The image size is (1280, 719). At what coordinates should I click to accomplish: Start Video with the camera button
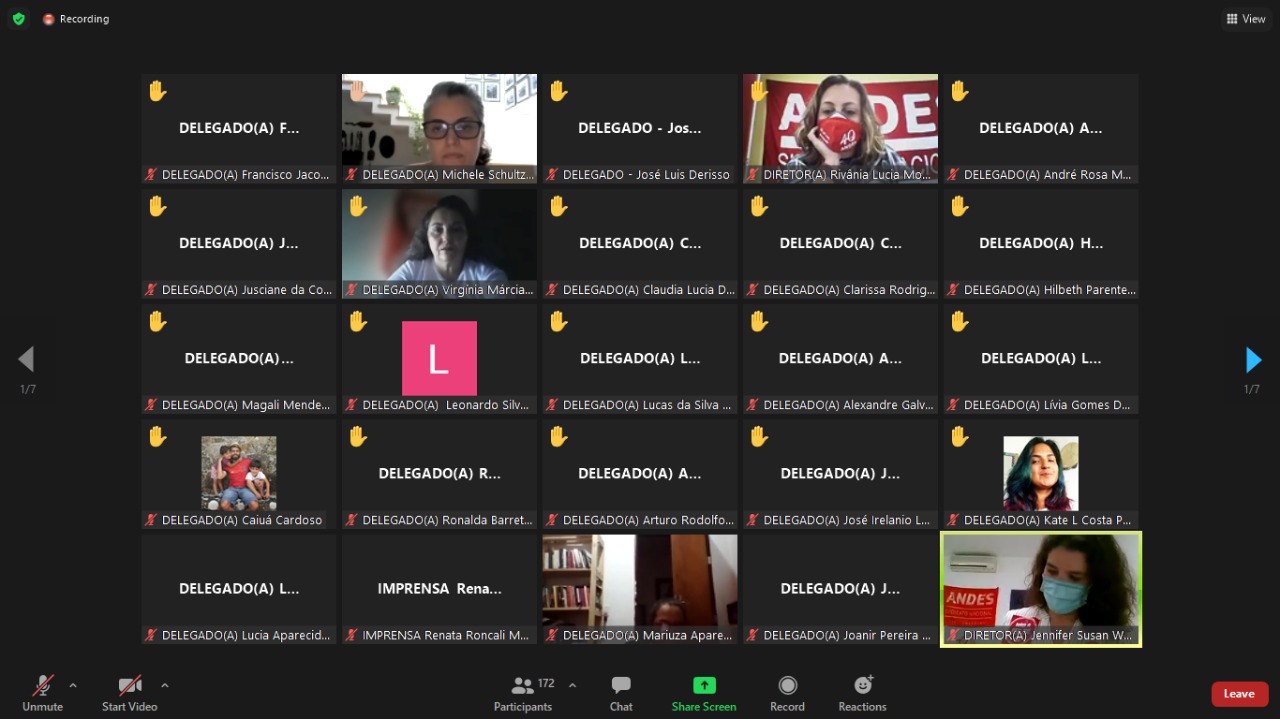coord(130,686)
